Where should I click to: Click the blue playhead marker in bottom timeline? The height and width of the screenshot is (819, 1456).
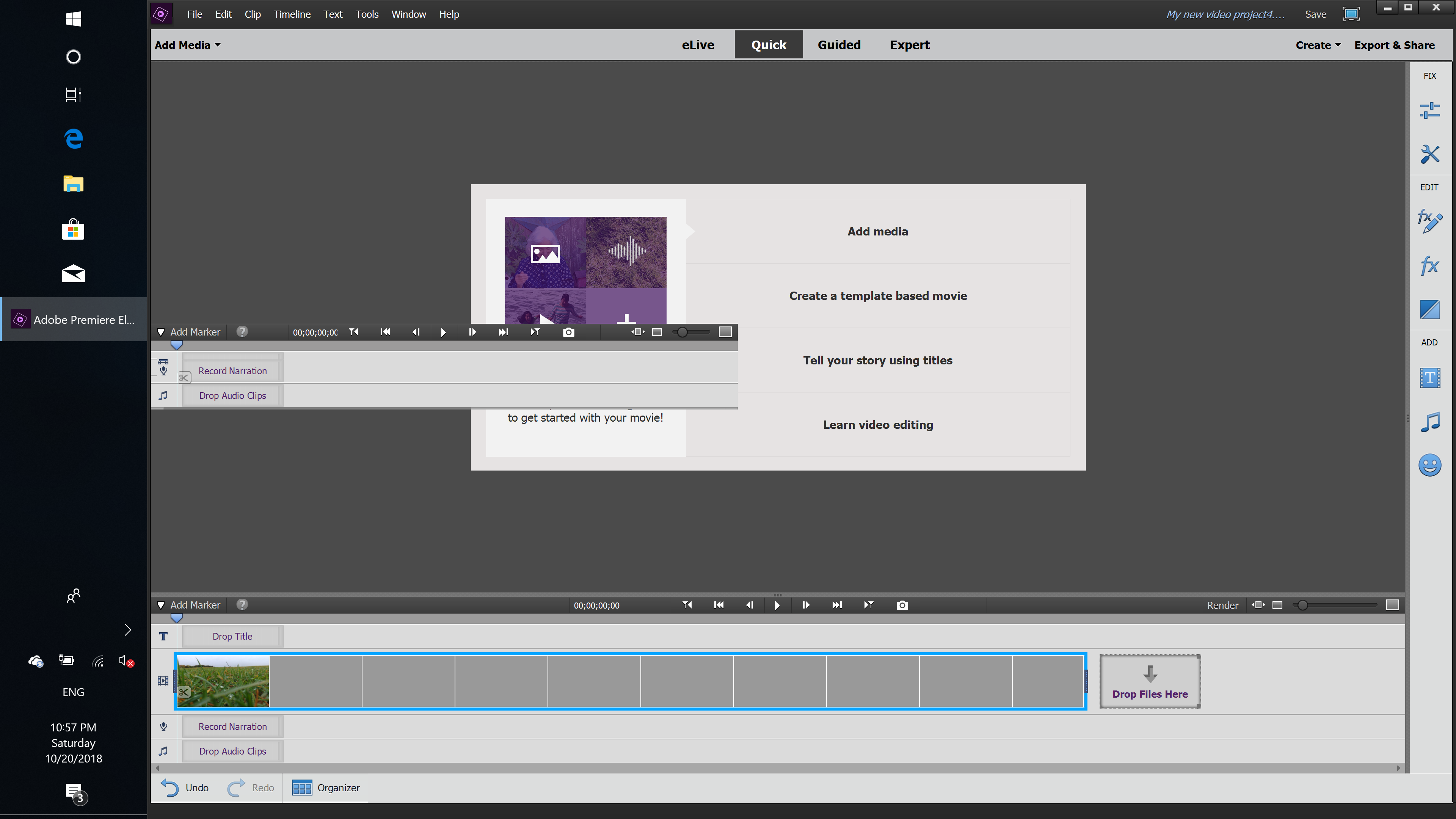coord(176,618)
